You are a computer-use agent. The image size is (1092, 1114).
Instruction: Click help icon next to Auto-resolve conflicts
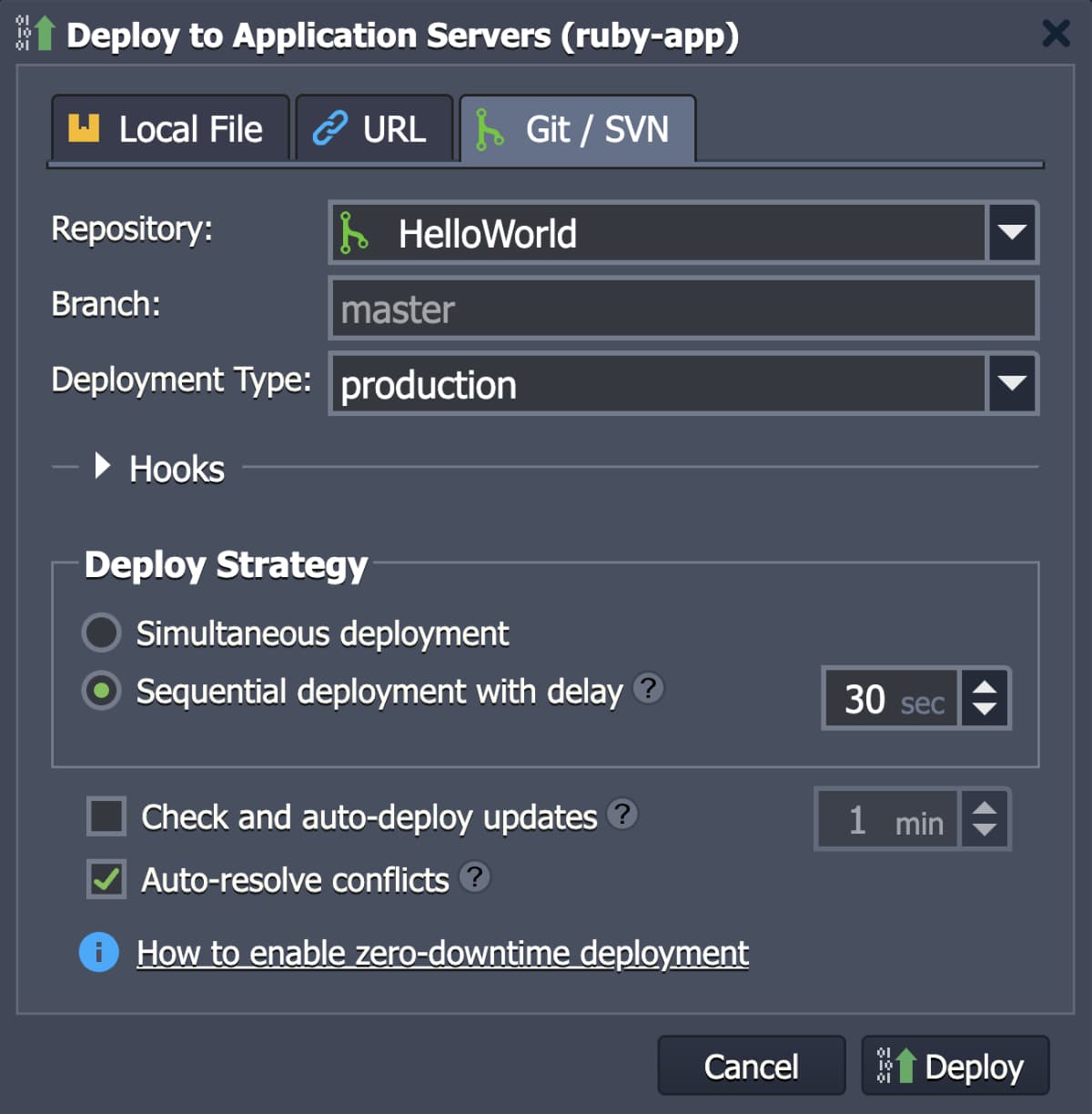click(474, 877)
